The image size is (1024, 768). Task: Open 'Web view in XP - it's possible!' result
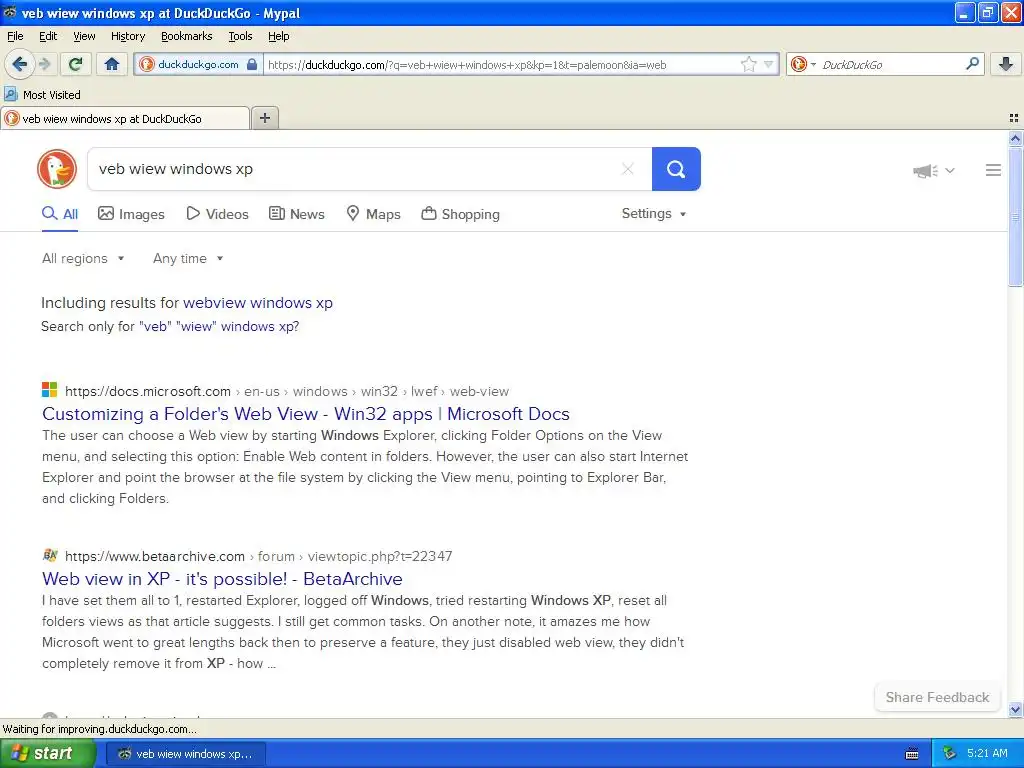222,579
